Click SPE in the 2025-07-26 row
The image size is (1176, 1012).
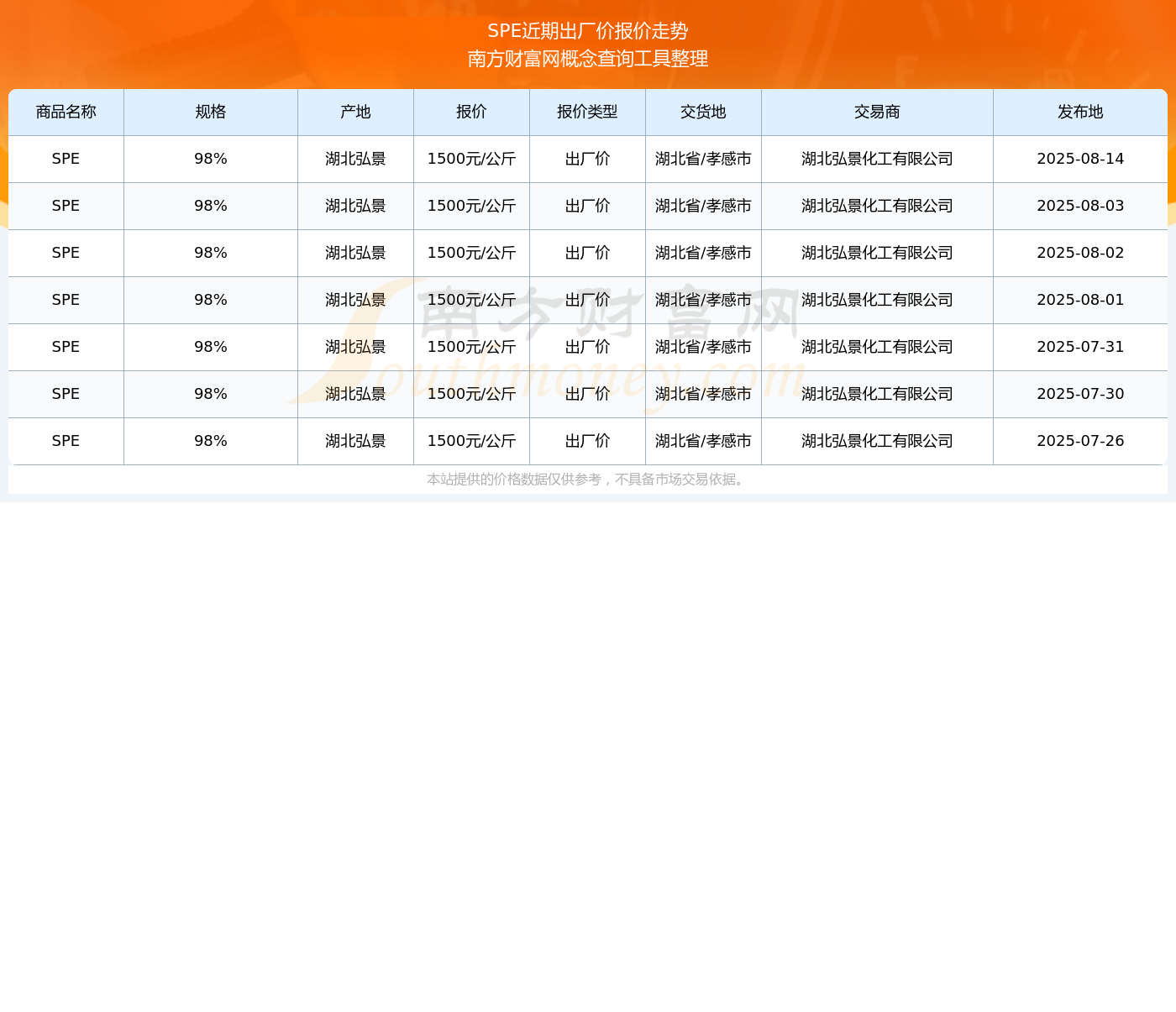coord(66,441)
